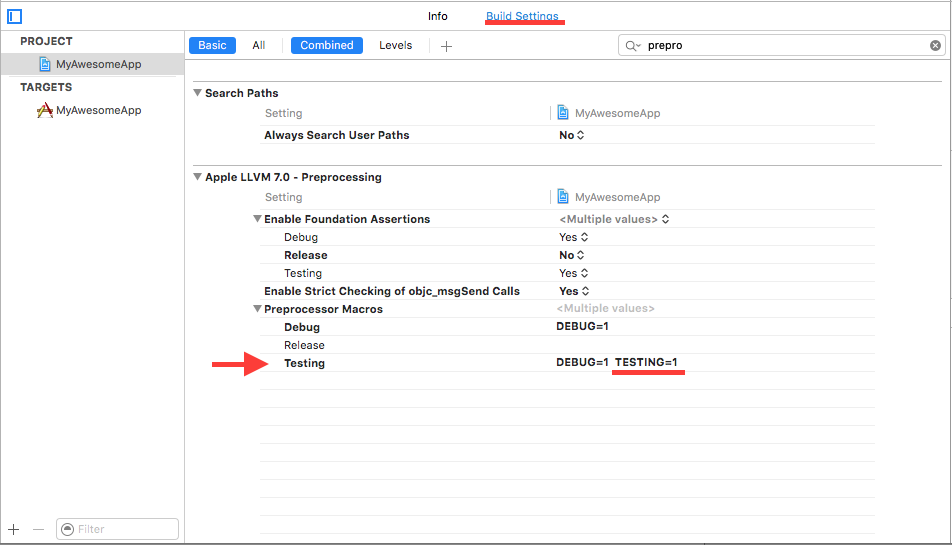Select Enable Strict Checking of objc_msgSend Calls
The image size is (952, 545).
coord(392,291)
